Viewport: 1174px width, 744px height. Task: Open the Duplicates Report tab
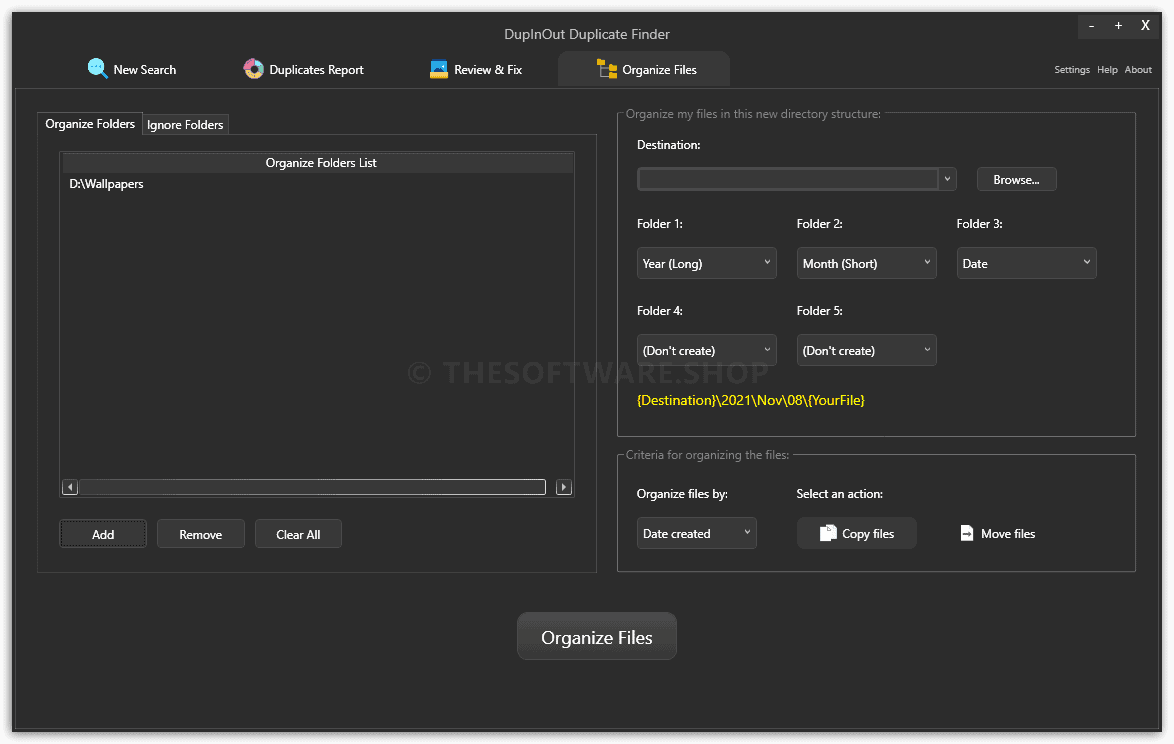click(303, 70)
